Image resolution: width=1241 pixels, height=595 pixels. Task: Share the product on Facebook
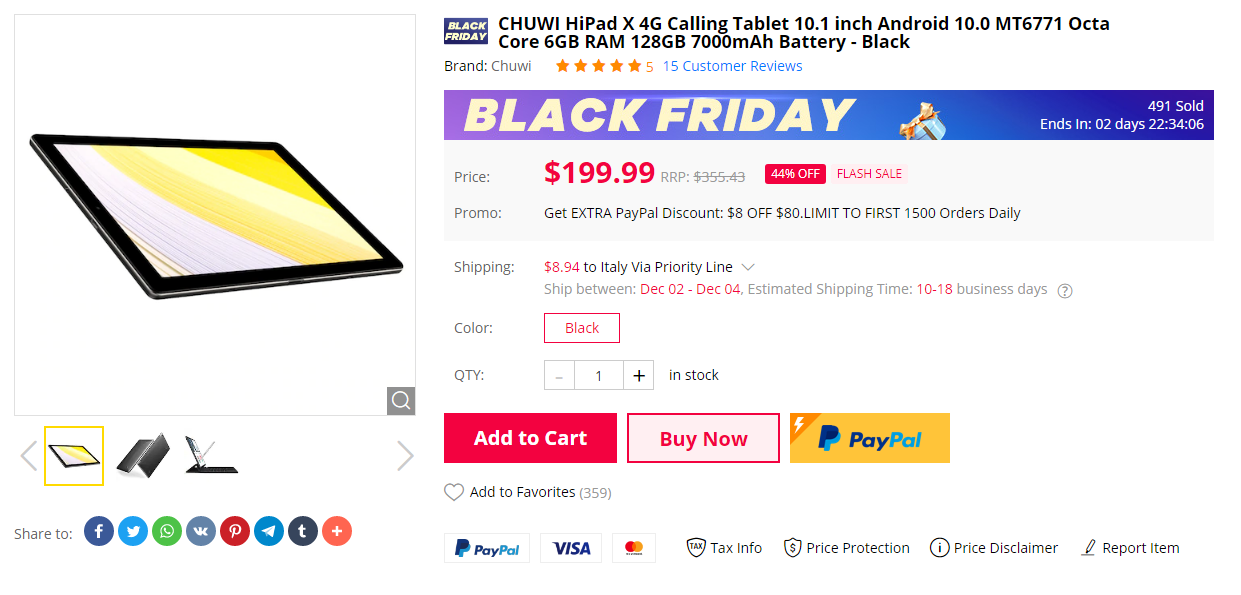[98, 530]
